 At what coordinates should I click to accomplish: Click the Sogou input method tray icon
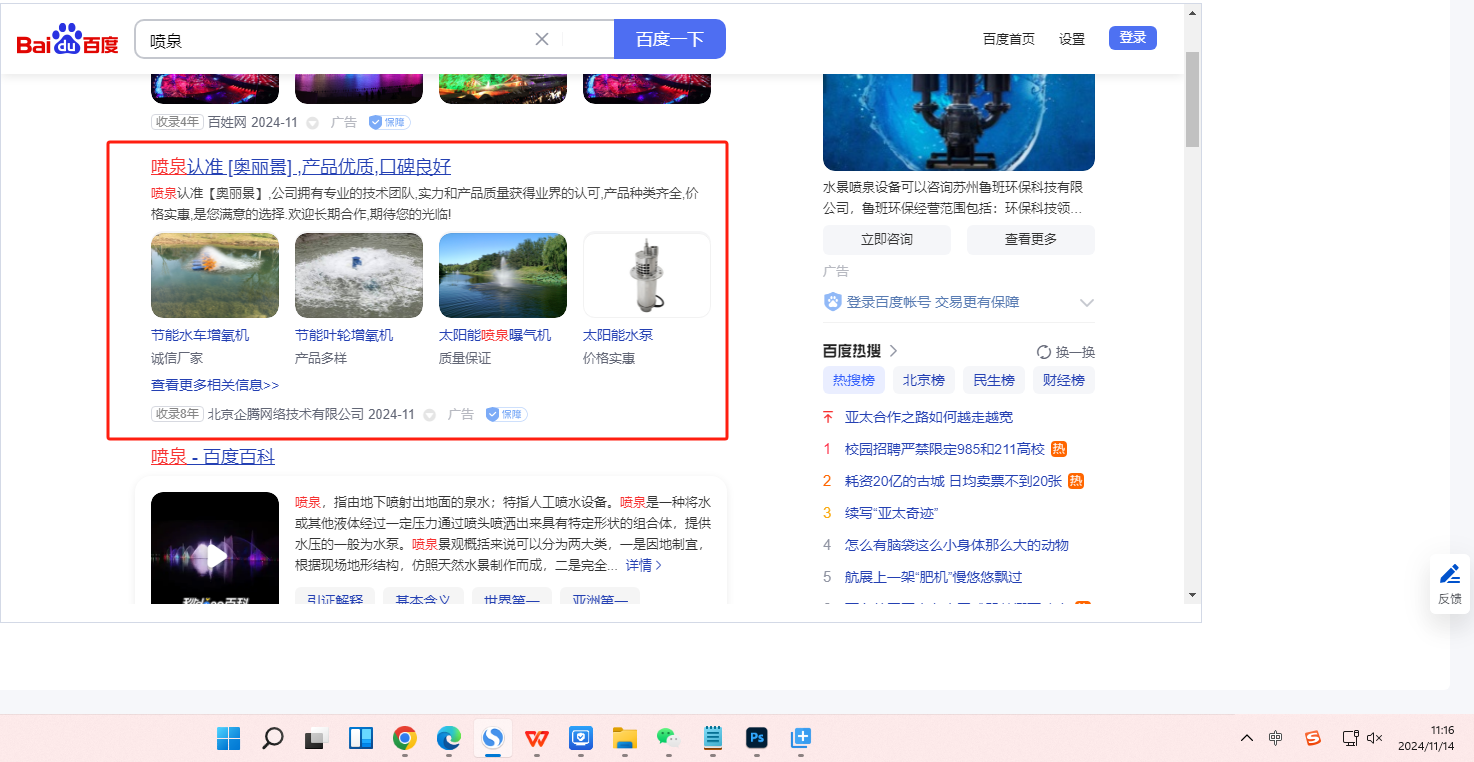(1313, 738)
